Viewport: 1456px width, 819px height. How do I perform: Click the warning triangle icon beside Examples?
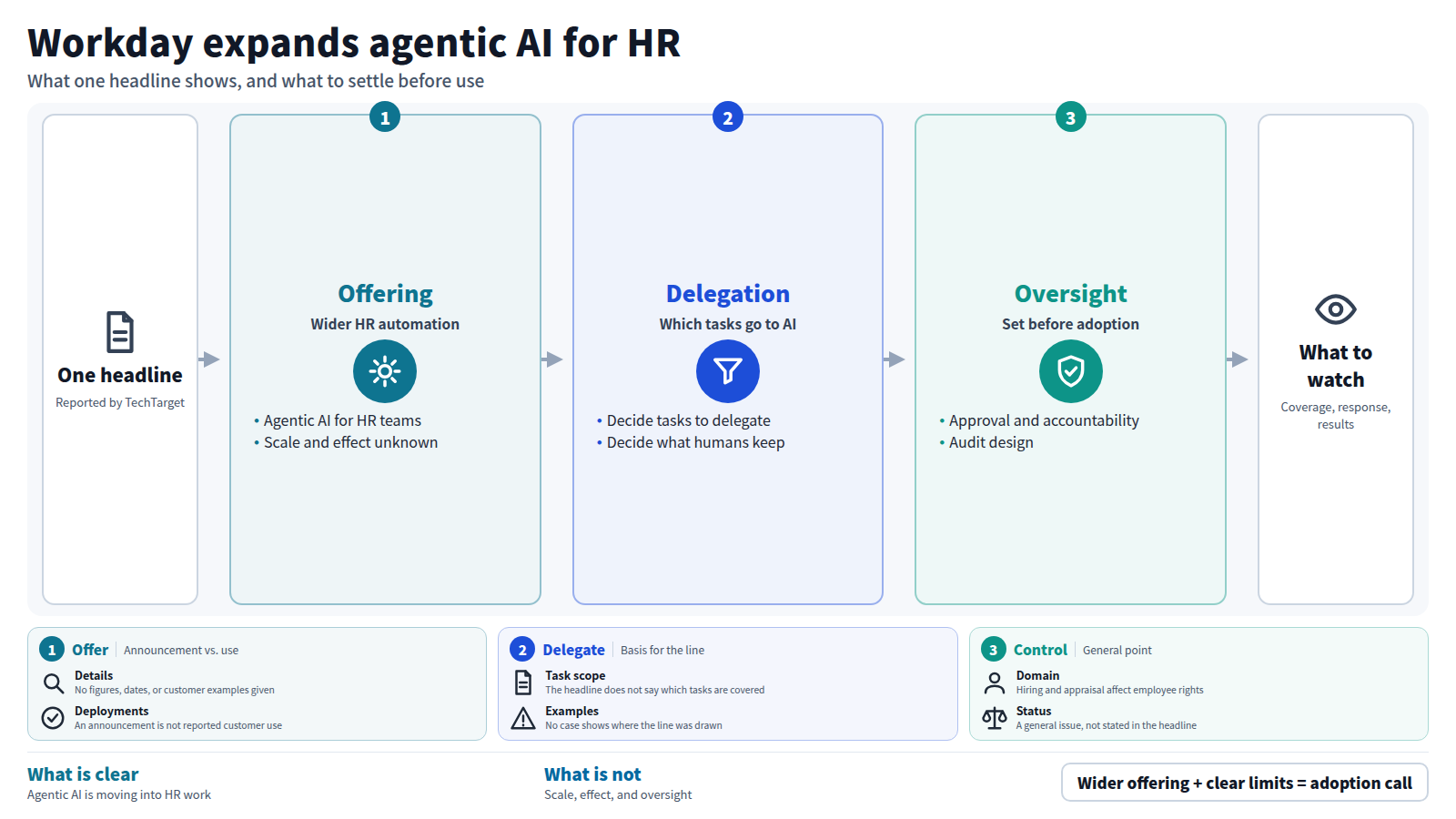click(523, 718)
